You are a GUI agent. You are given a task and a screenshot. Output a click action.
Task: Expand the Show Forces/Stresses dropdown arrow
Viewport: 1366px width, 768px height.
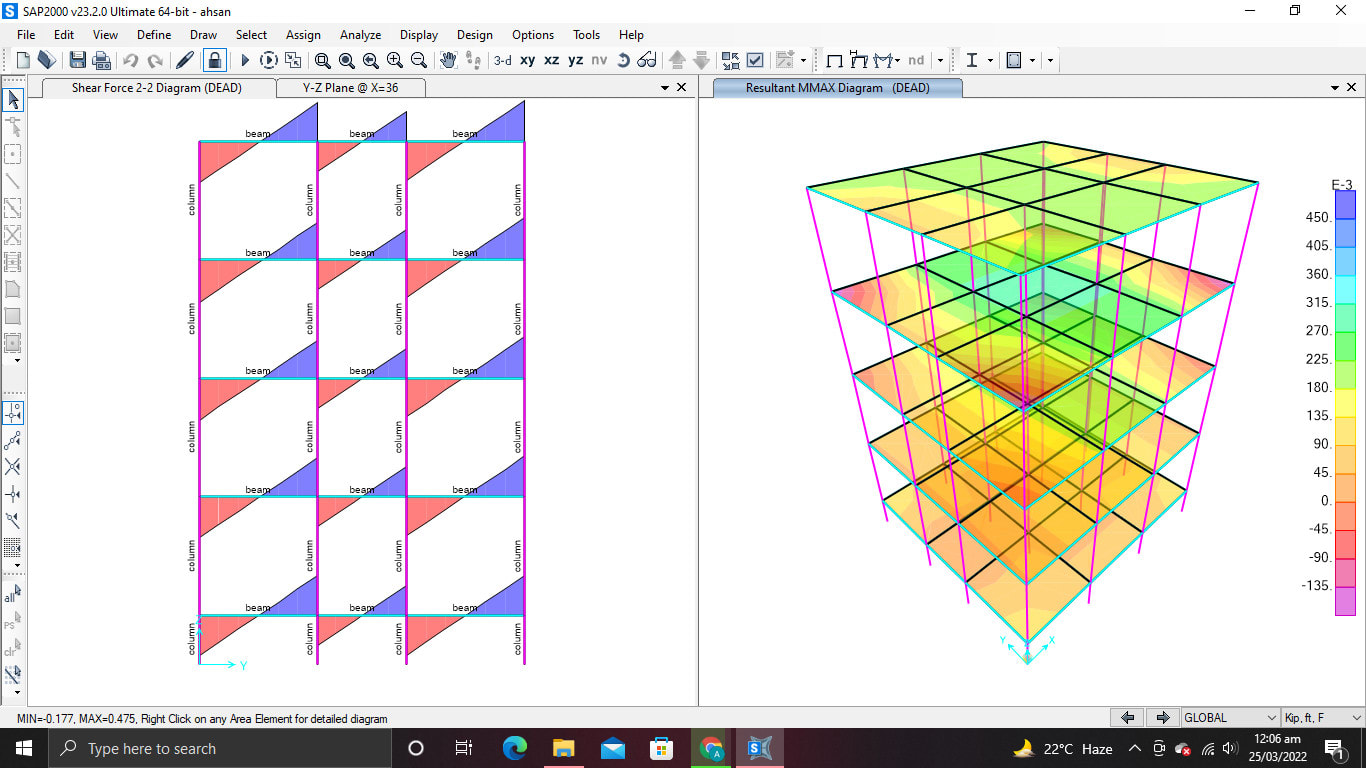898,60
